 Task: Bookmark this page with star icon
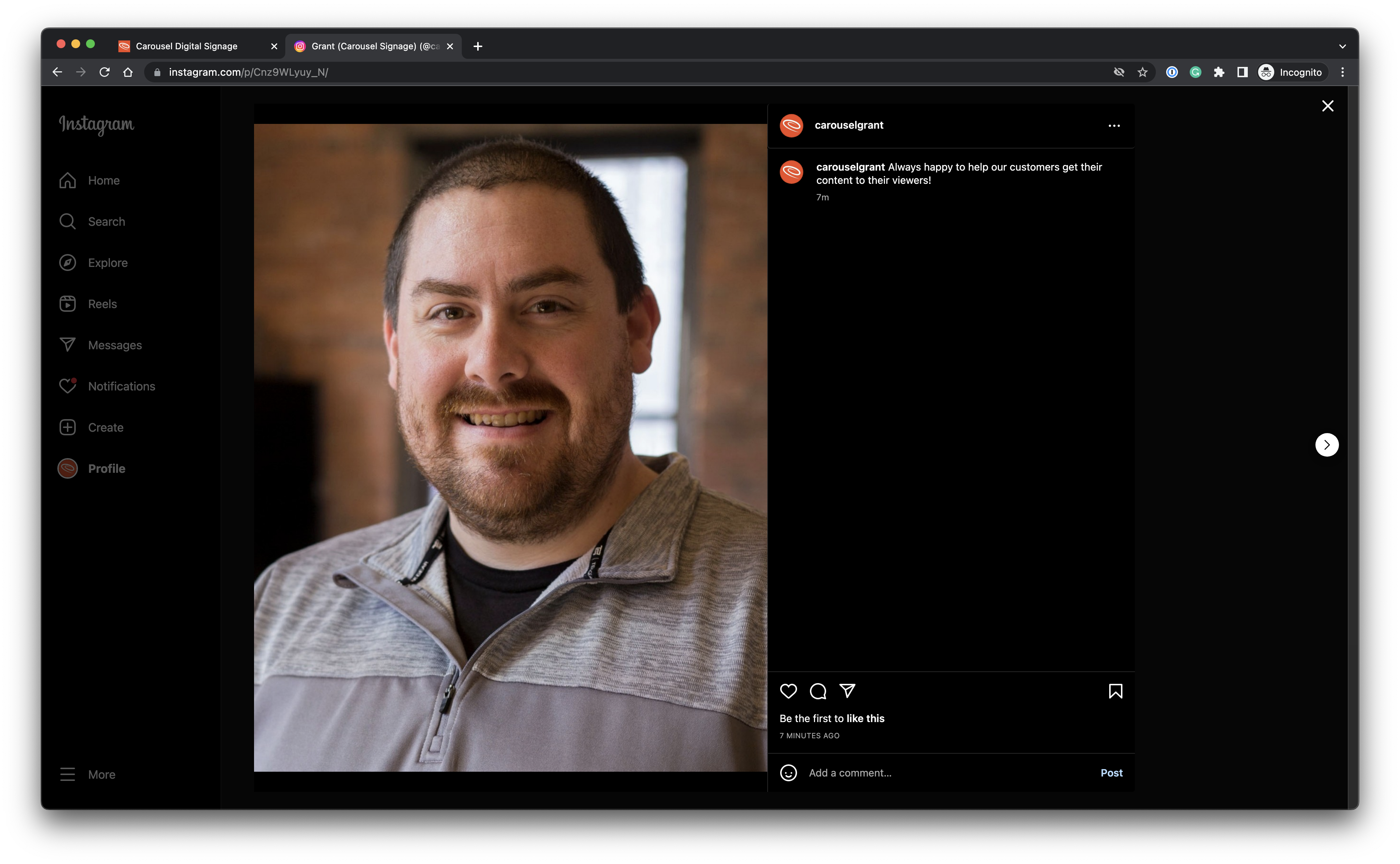point(1142,72)
